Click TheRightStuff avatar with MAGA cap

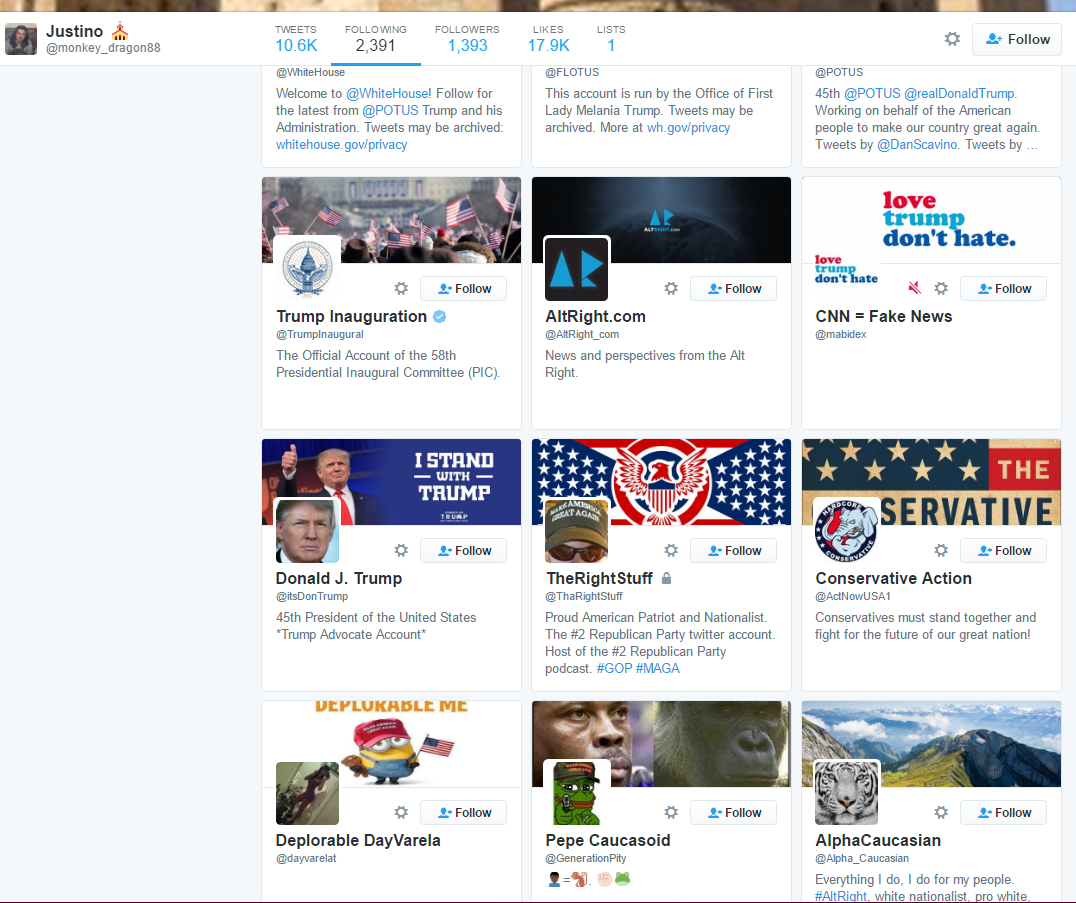point(576,531)
